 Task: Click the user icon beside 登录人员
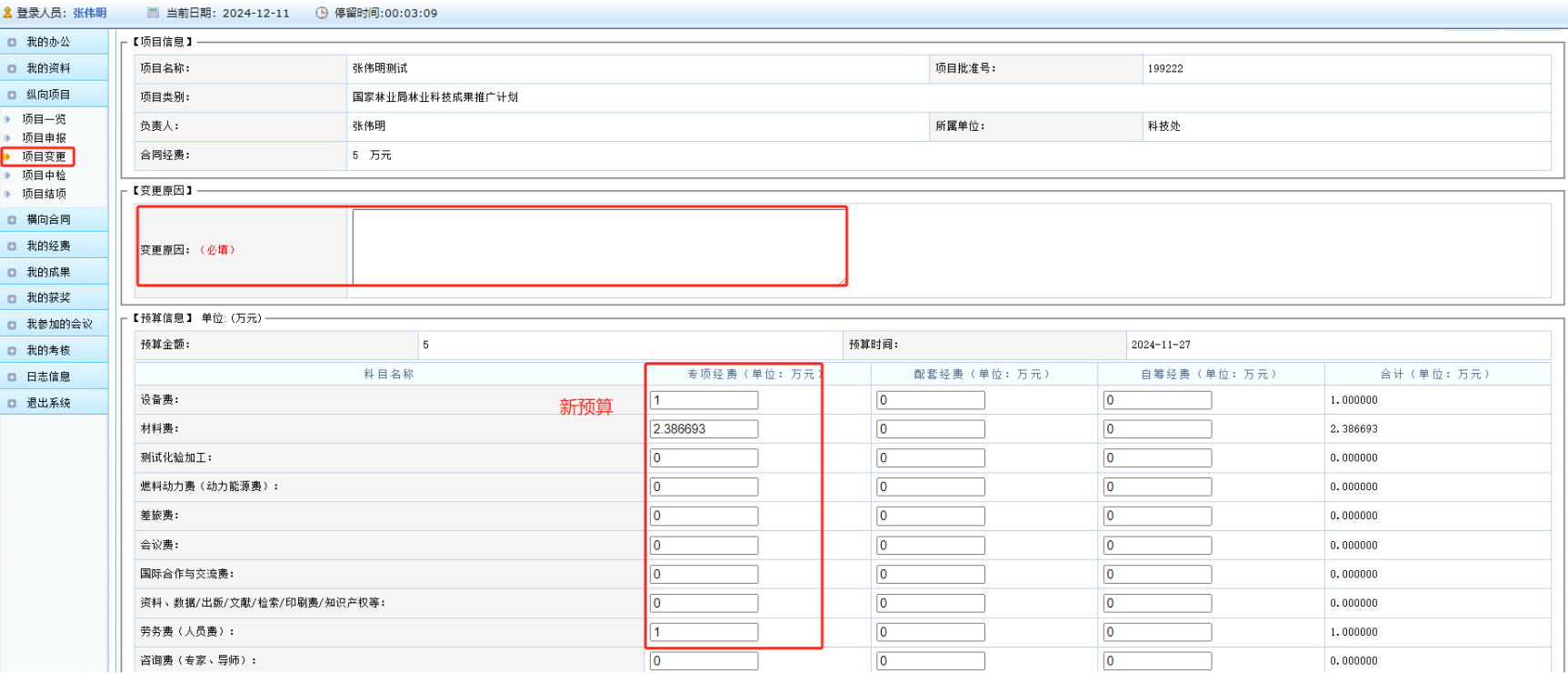click(x=8, y=13)
